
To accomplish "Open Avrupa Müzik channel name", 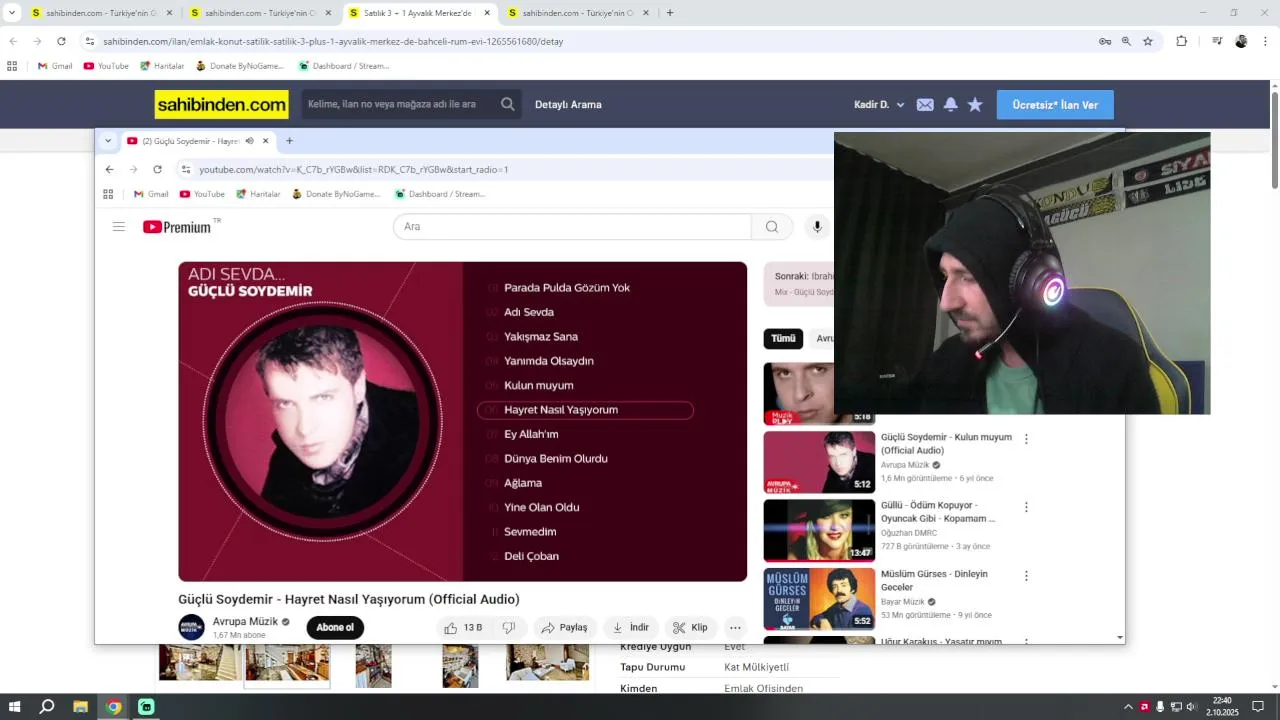I will [245, 621].
